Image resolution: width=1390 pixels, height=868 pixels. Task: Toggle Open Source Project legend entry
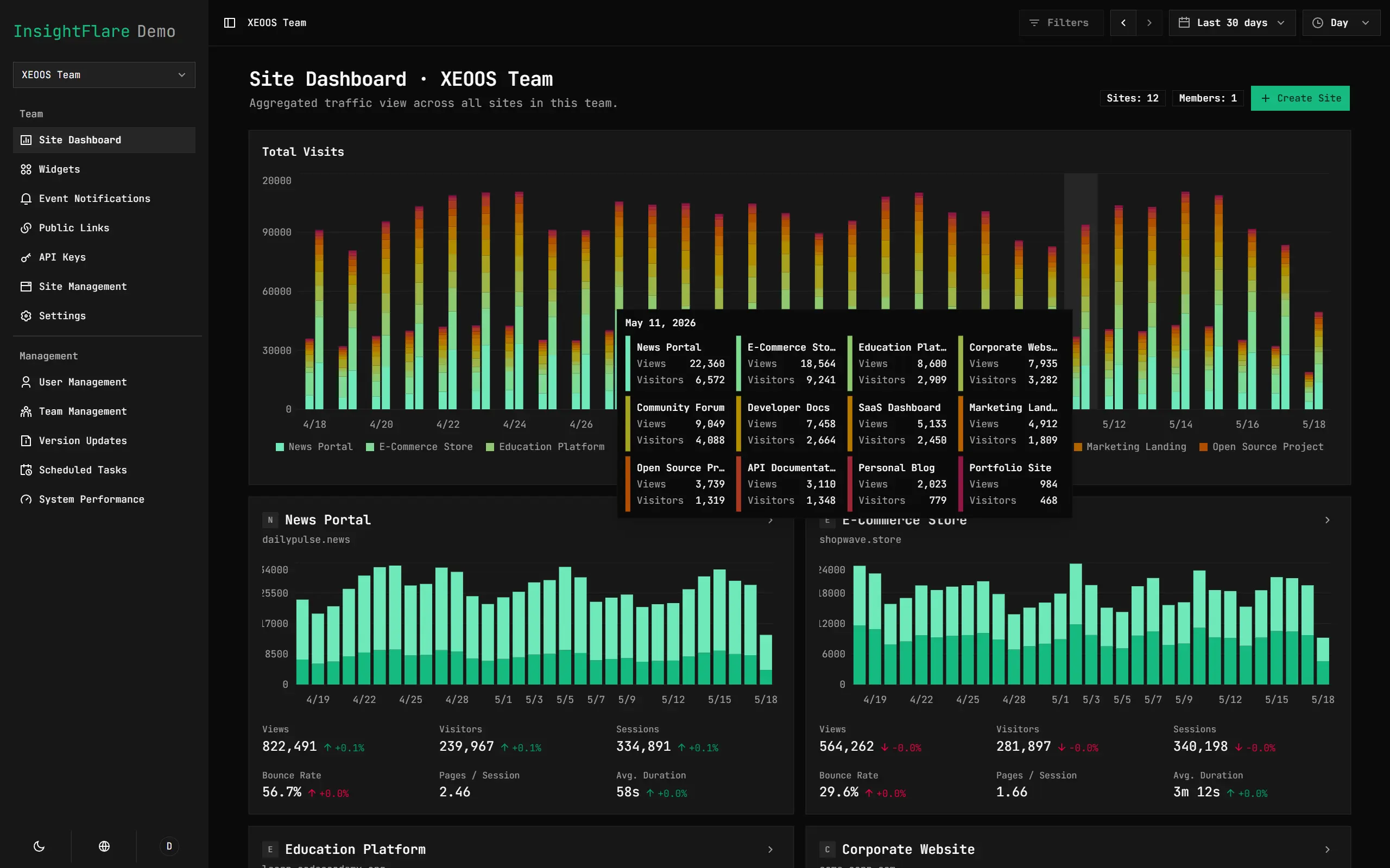[1261, 447]
